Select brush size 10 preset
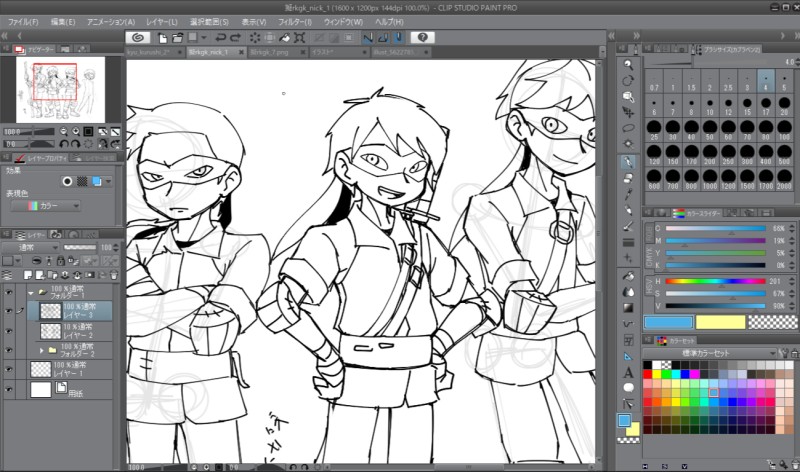The width and height of the screenshot is (800, 472). [x=710, y=106]
